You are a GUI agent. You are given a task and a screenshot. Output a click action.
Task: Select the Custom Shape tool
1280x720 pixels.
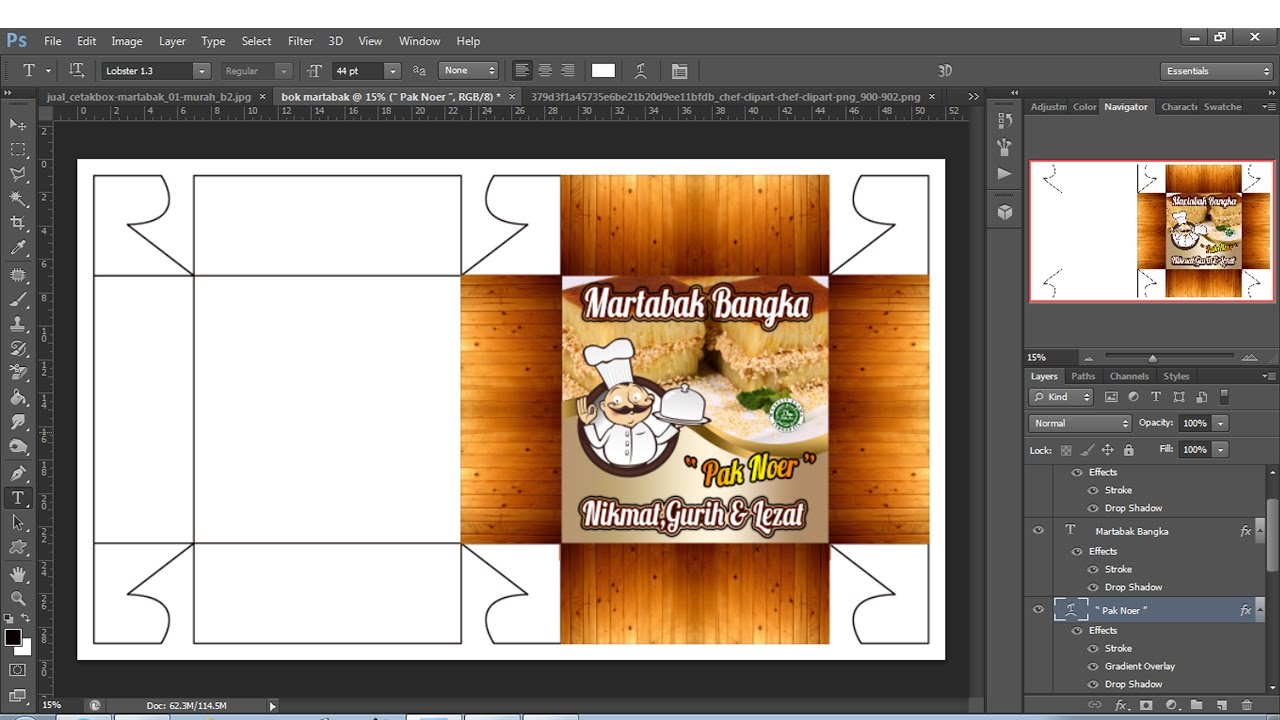(x=18, y=548)
